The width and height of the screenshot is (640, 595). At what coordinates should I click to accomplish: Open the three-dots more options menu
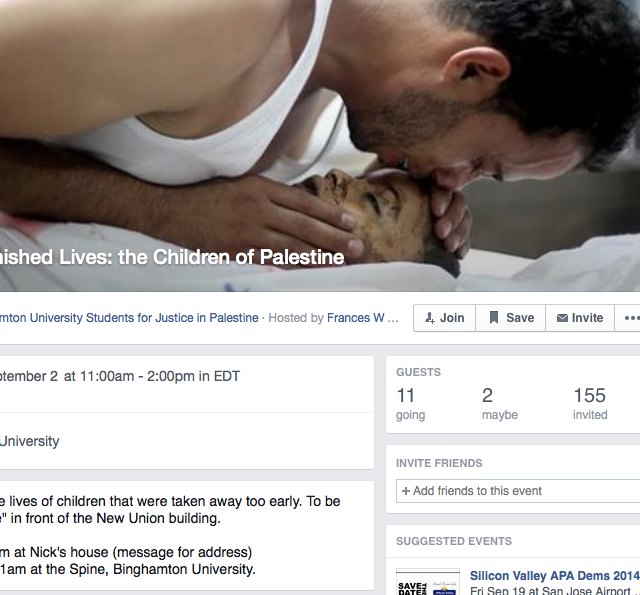coord(629,318)
